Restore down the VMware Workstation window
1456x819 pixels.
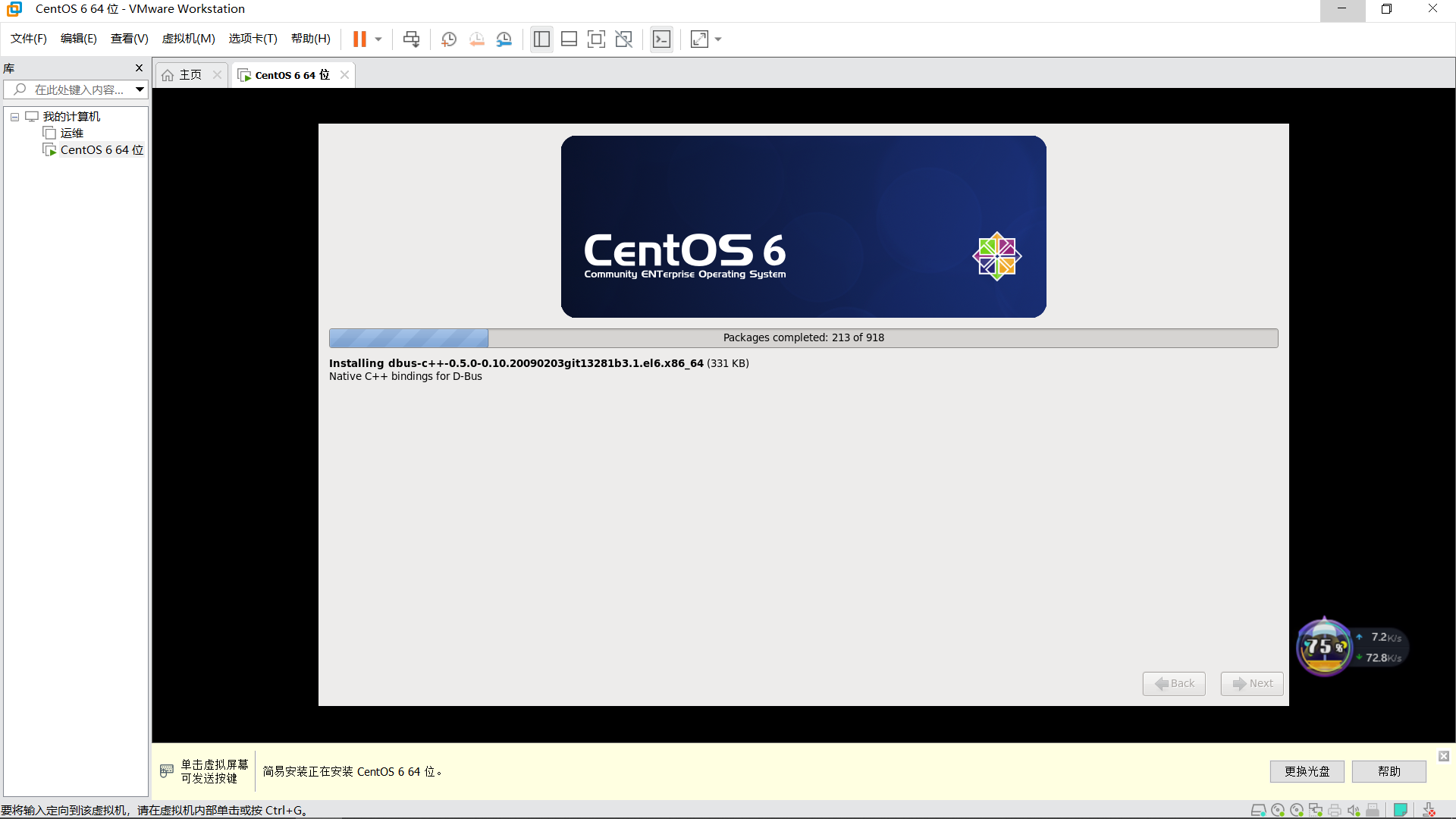pos(1386,9)
